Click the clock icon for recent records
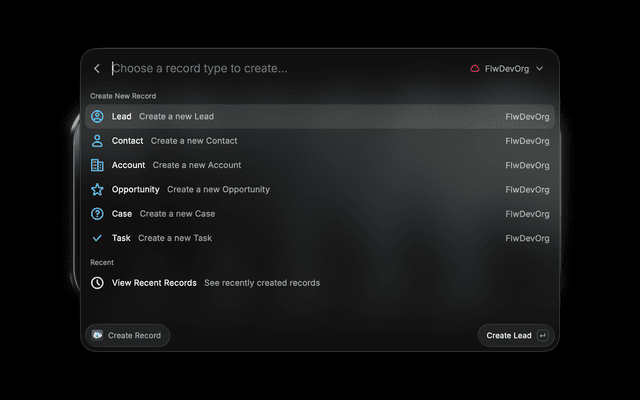Viewport: 640px width, 400px height. click(97, 283)
